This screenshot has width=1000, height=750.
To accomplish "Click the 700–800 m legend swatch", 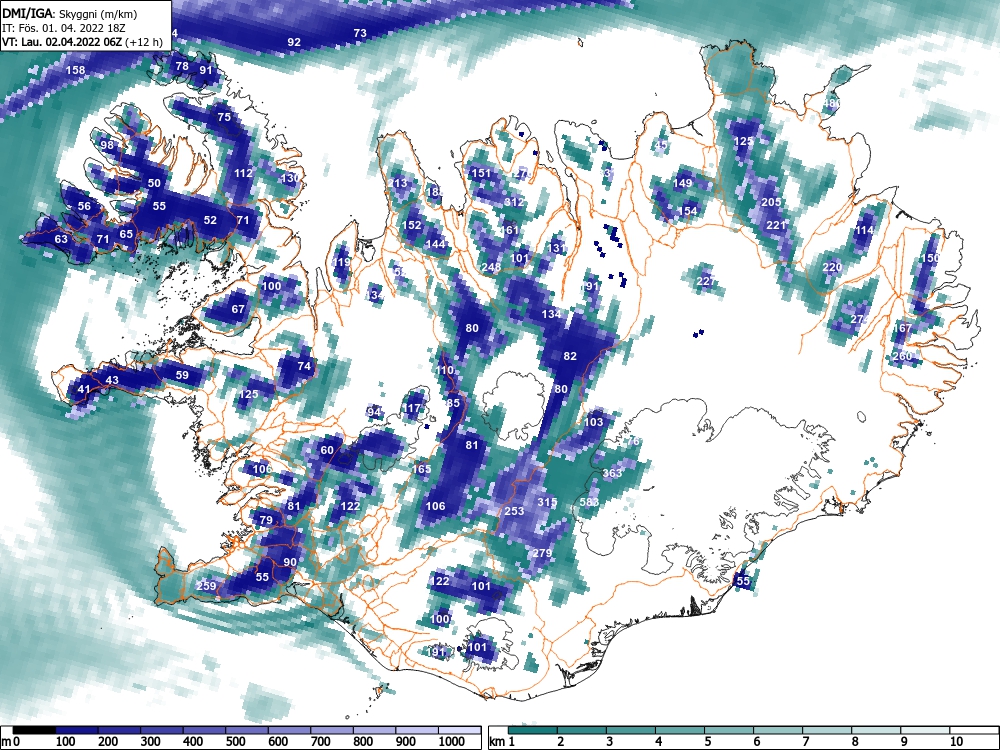I will pyautogui.click(x=332, y=729).
